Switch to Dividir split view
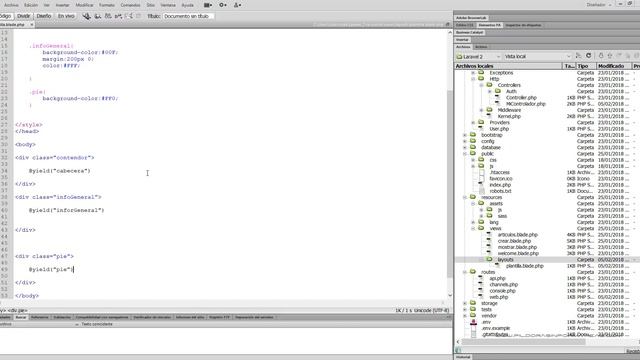 [x=23, y=16]
